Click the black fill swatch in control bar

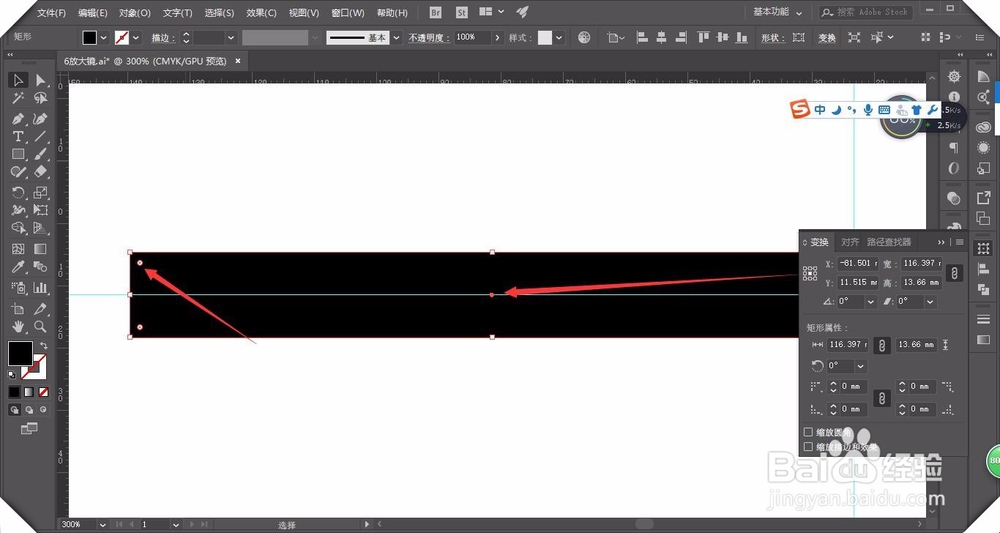pos(90,38)
